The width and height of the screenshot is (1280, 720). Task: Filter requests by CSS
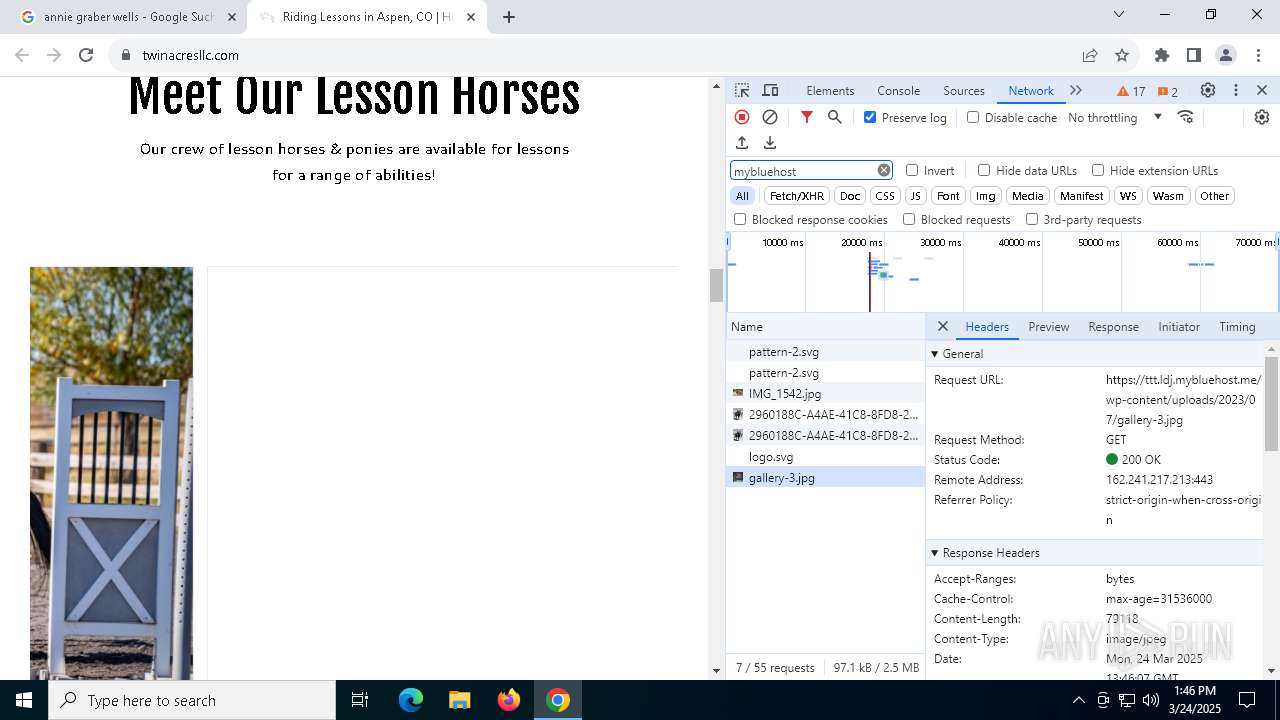click(885, 196)
